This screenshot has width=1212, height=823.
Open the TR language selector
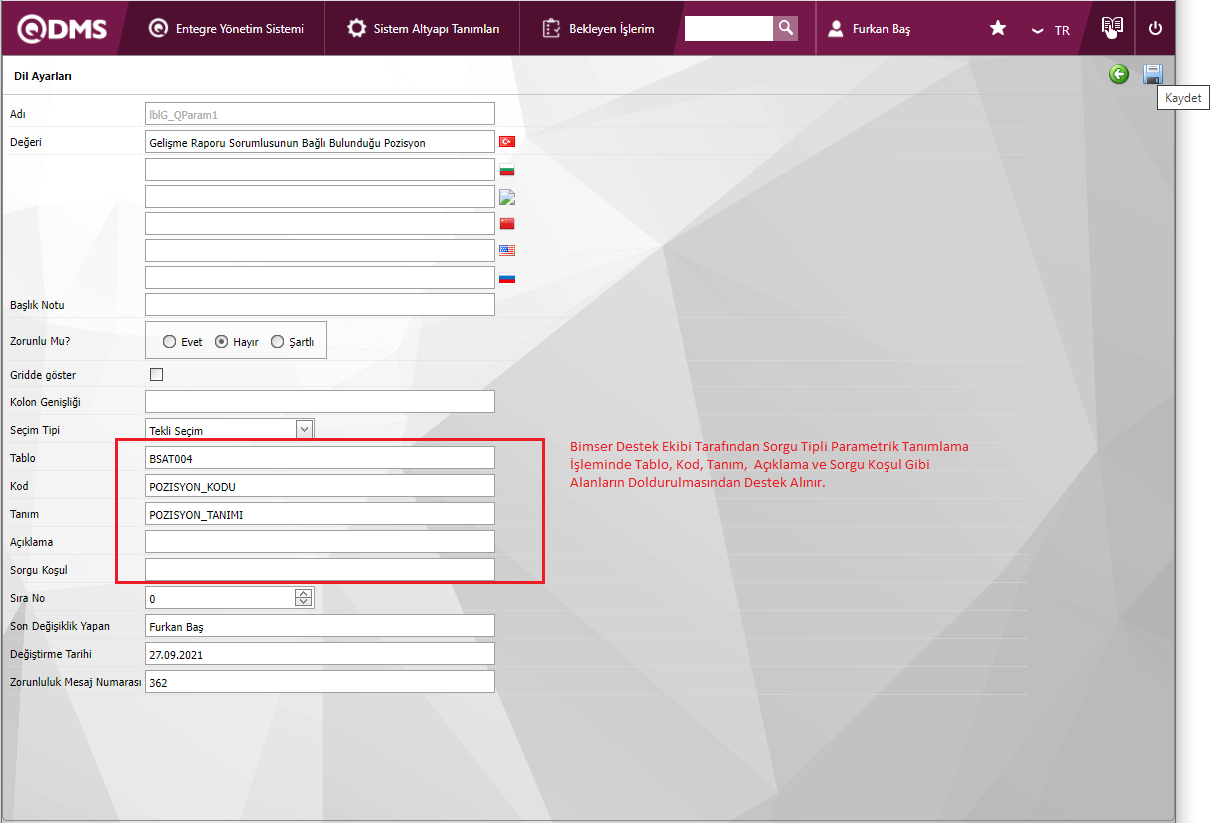click(x=1051, y=30)
